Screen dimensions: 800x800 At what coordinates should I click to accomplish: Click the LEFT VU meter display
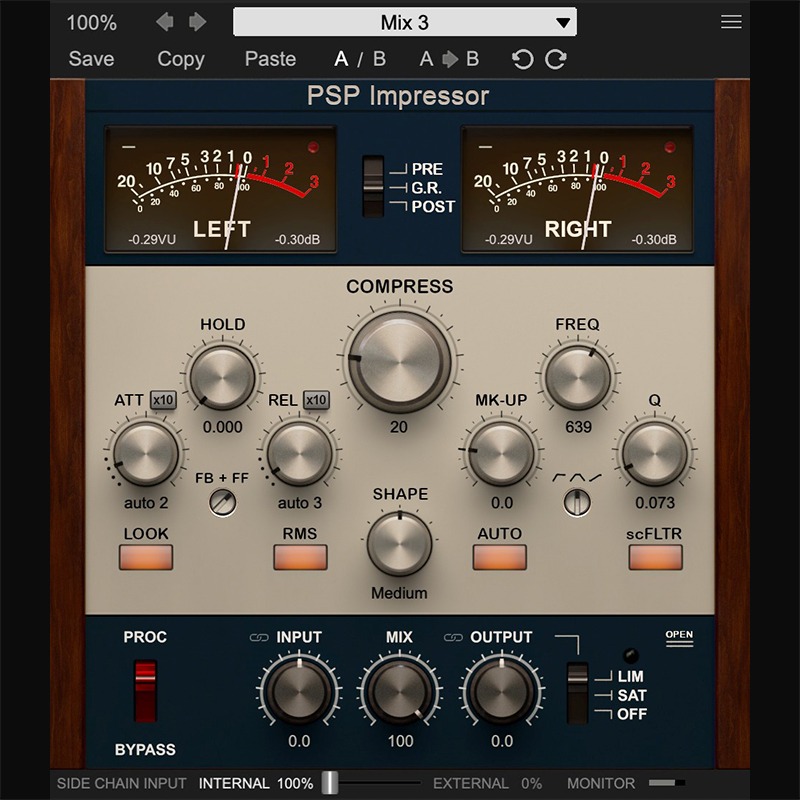coord(220,189)
